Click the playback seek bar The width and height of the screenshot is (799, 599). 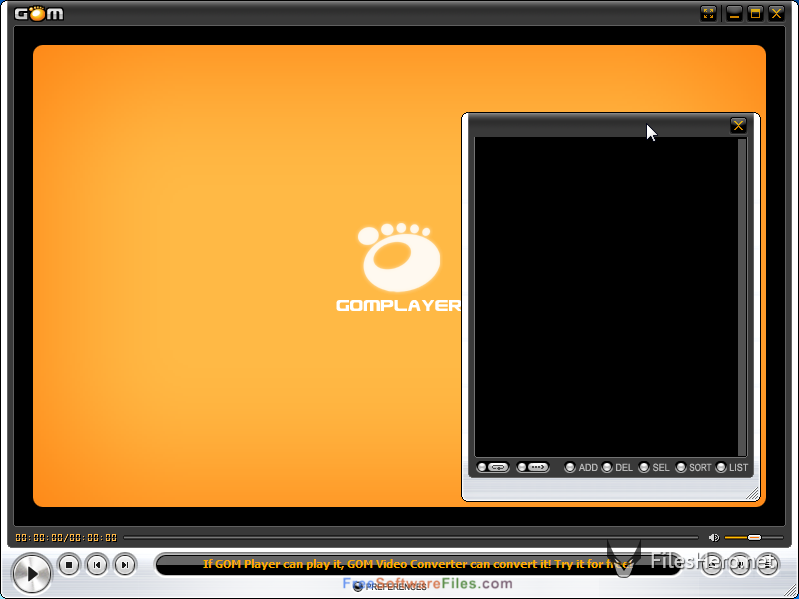tap(411, 537)
